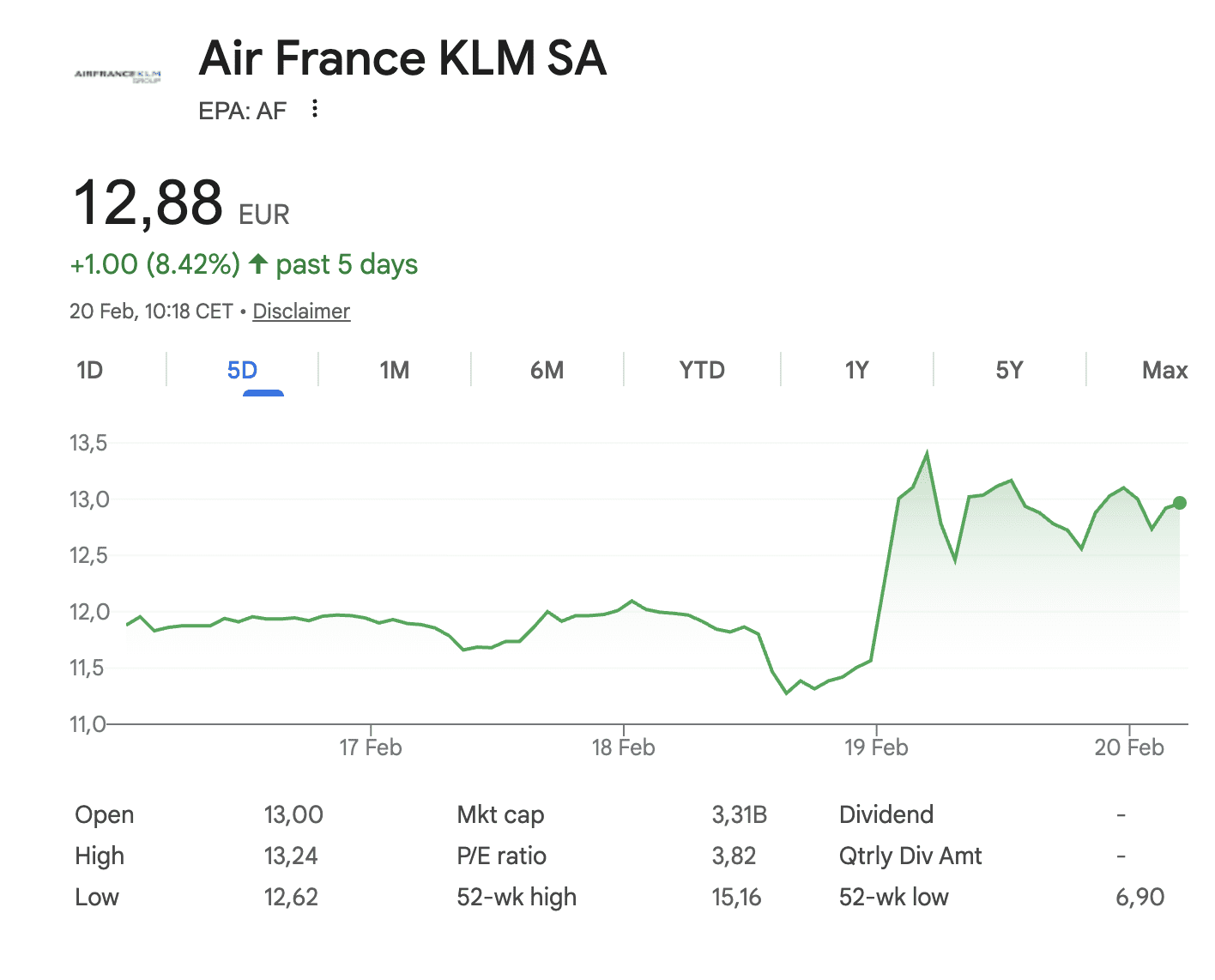Show the Max price history
Image resolution: width=1215 pixels, height=980 pixels.
pyautogui.click(x=1164, y=370)
